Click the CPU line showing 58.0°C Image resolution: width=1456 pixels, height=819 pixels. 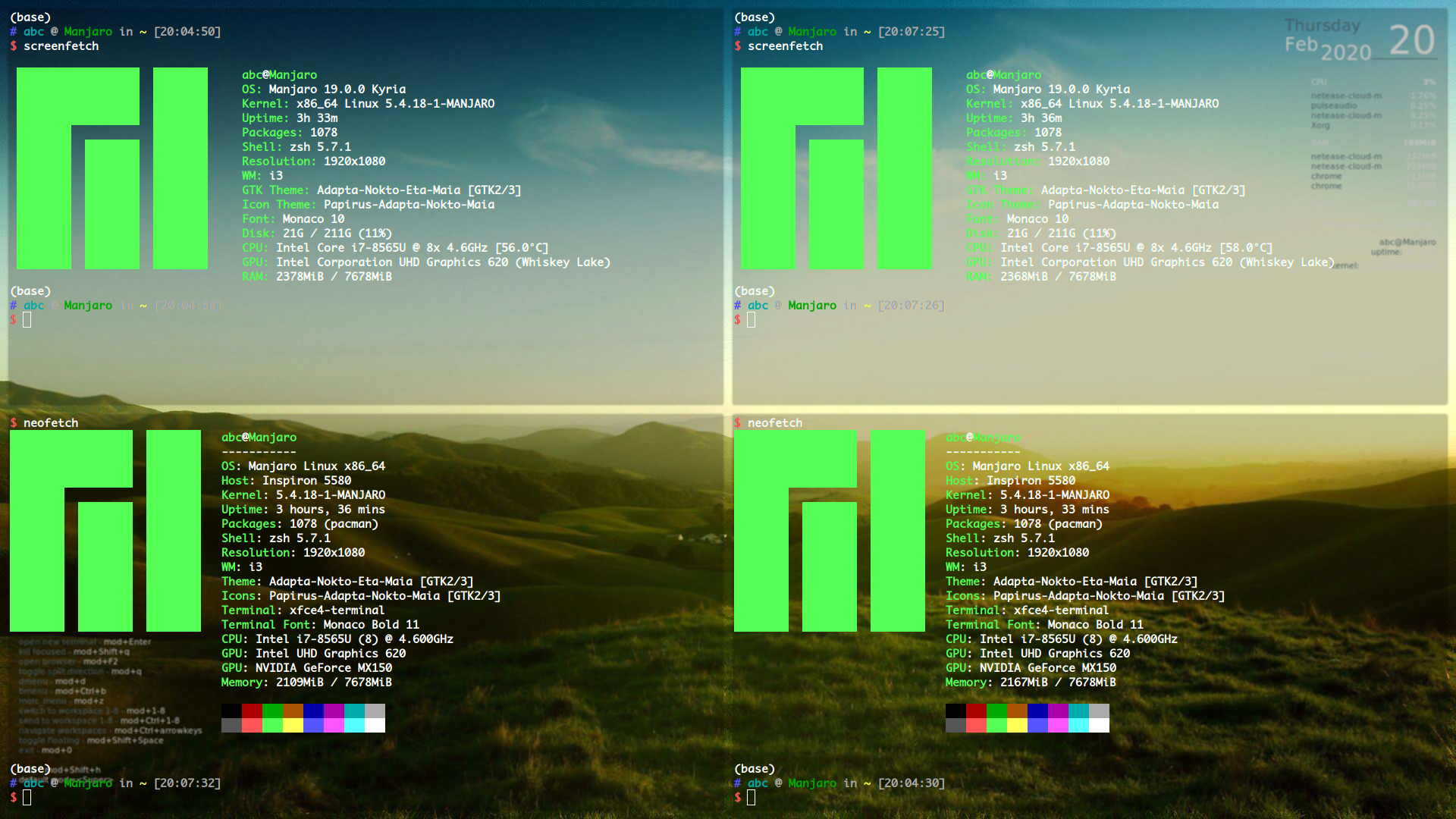coord(1119,248)
